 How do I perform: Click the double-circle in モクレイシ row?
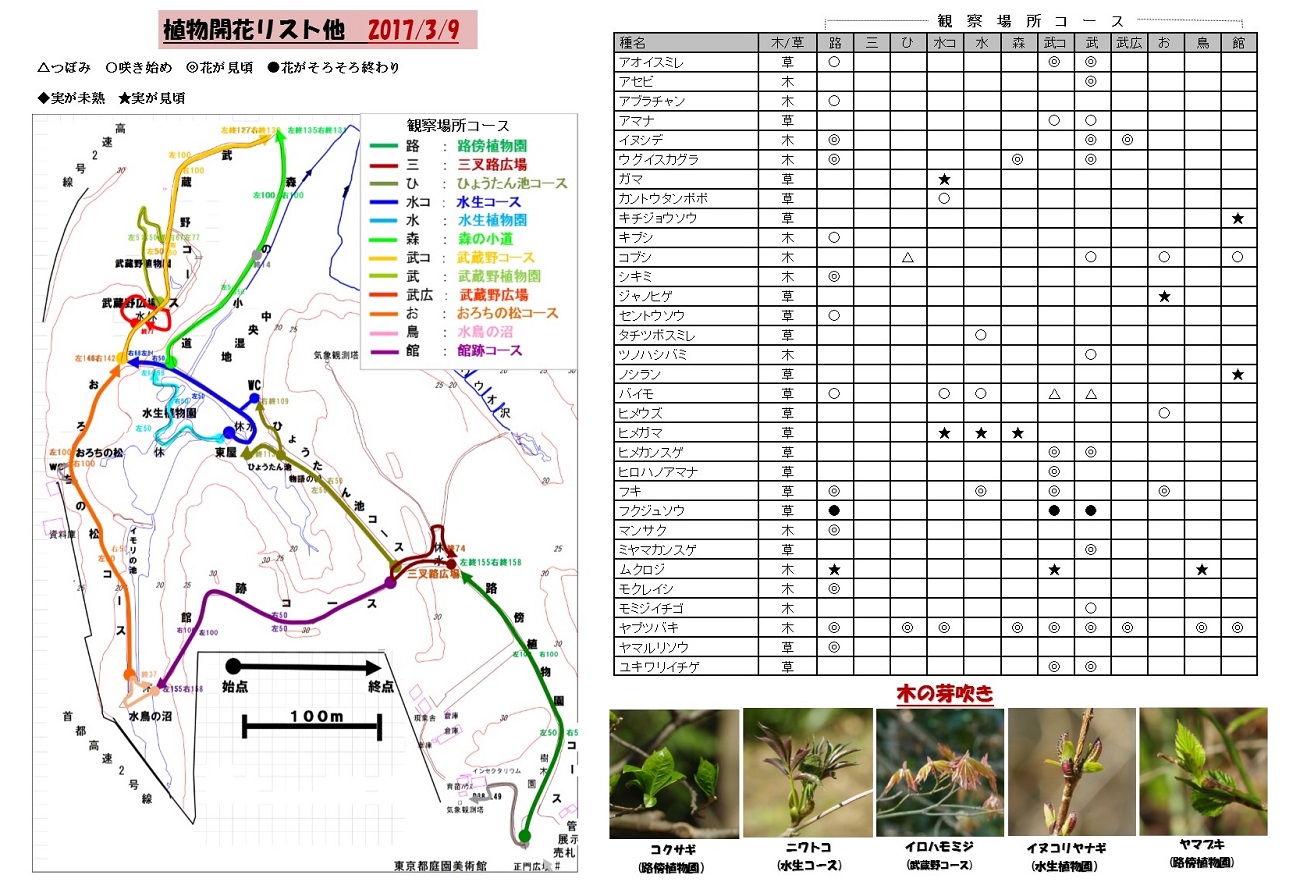pos(834,588)
